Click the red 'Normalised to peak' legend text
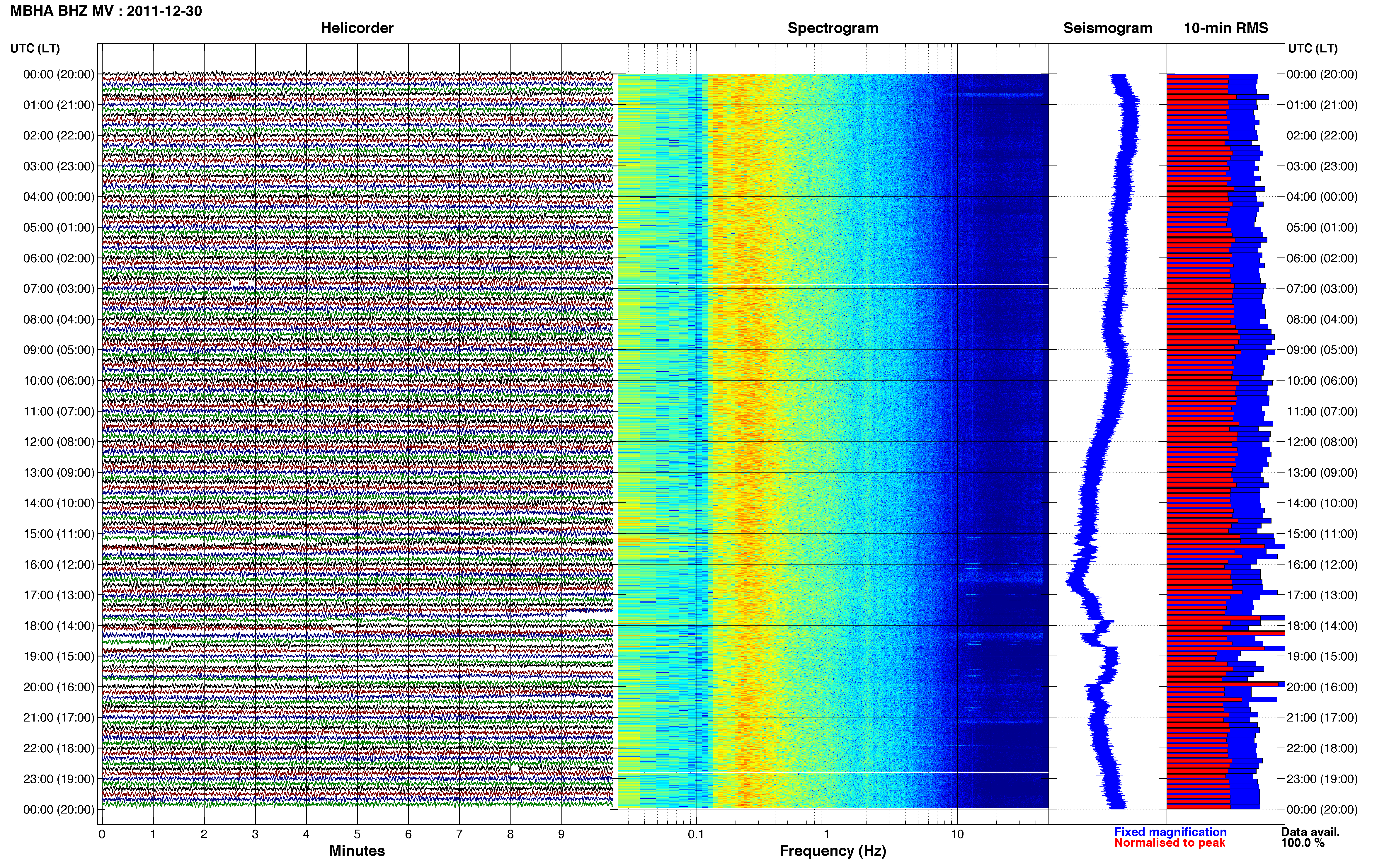This screenshot has height=868, width=1389. click(x=1170, y=843)
